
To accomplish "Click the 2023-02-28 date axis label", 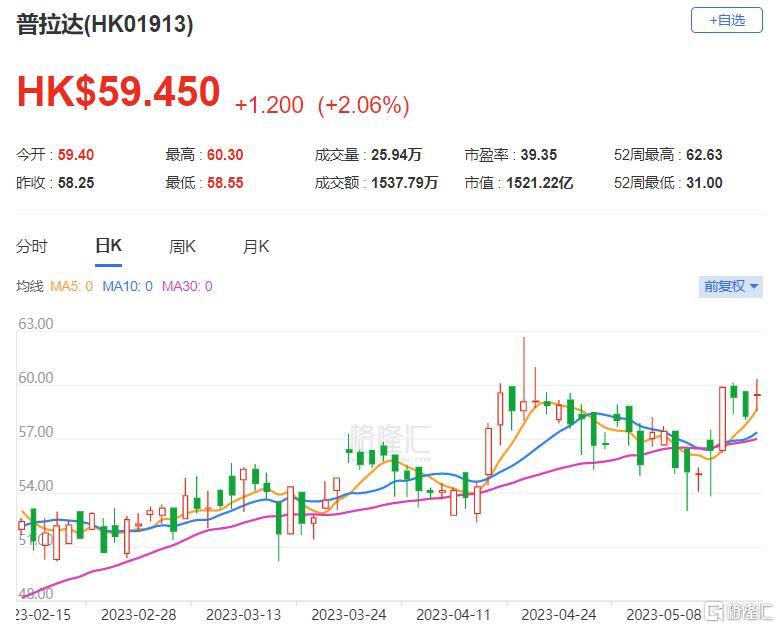I will (139, 615).
